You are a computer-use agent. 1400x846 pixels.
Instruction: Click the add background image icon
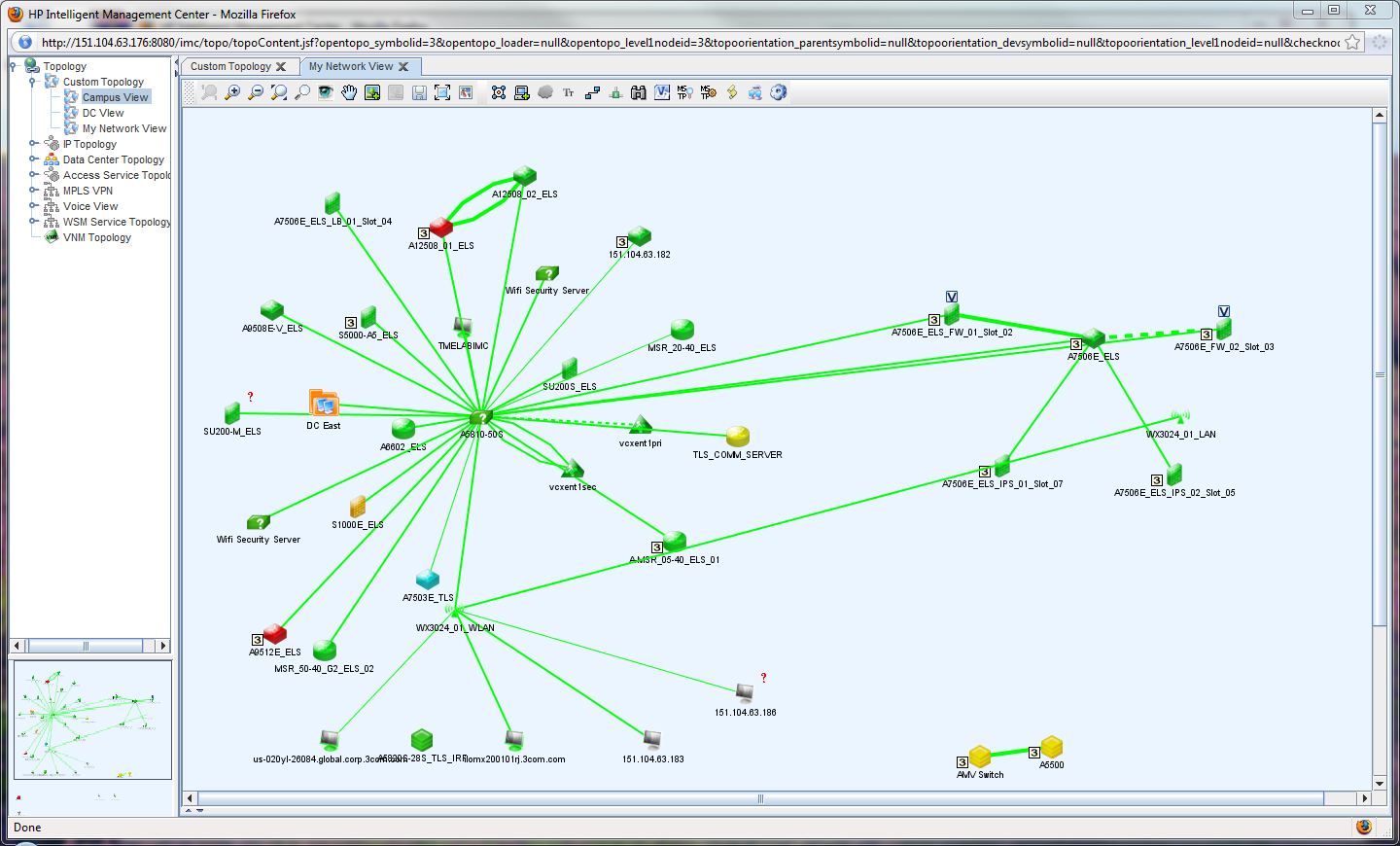pos(372,92)
